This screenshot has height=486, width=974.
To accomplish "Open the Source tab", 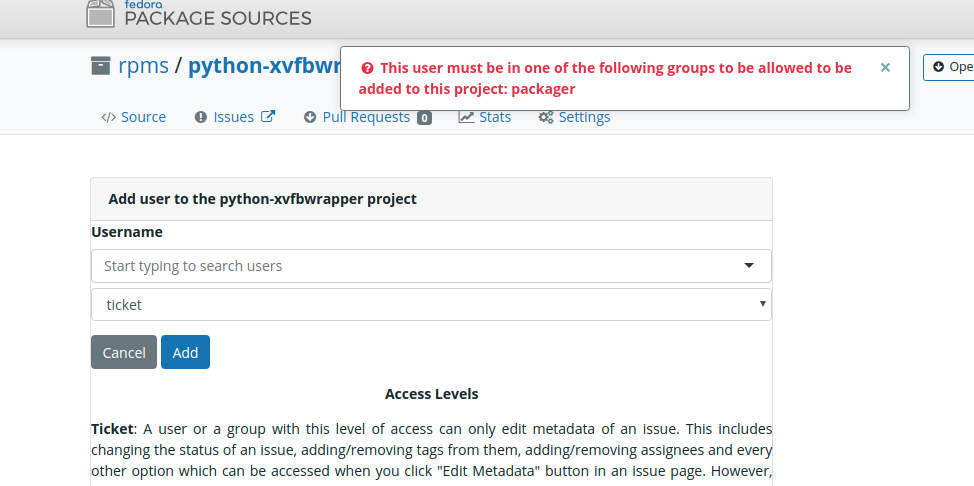I will click(134, 117).
